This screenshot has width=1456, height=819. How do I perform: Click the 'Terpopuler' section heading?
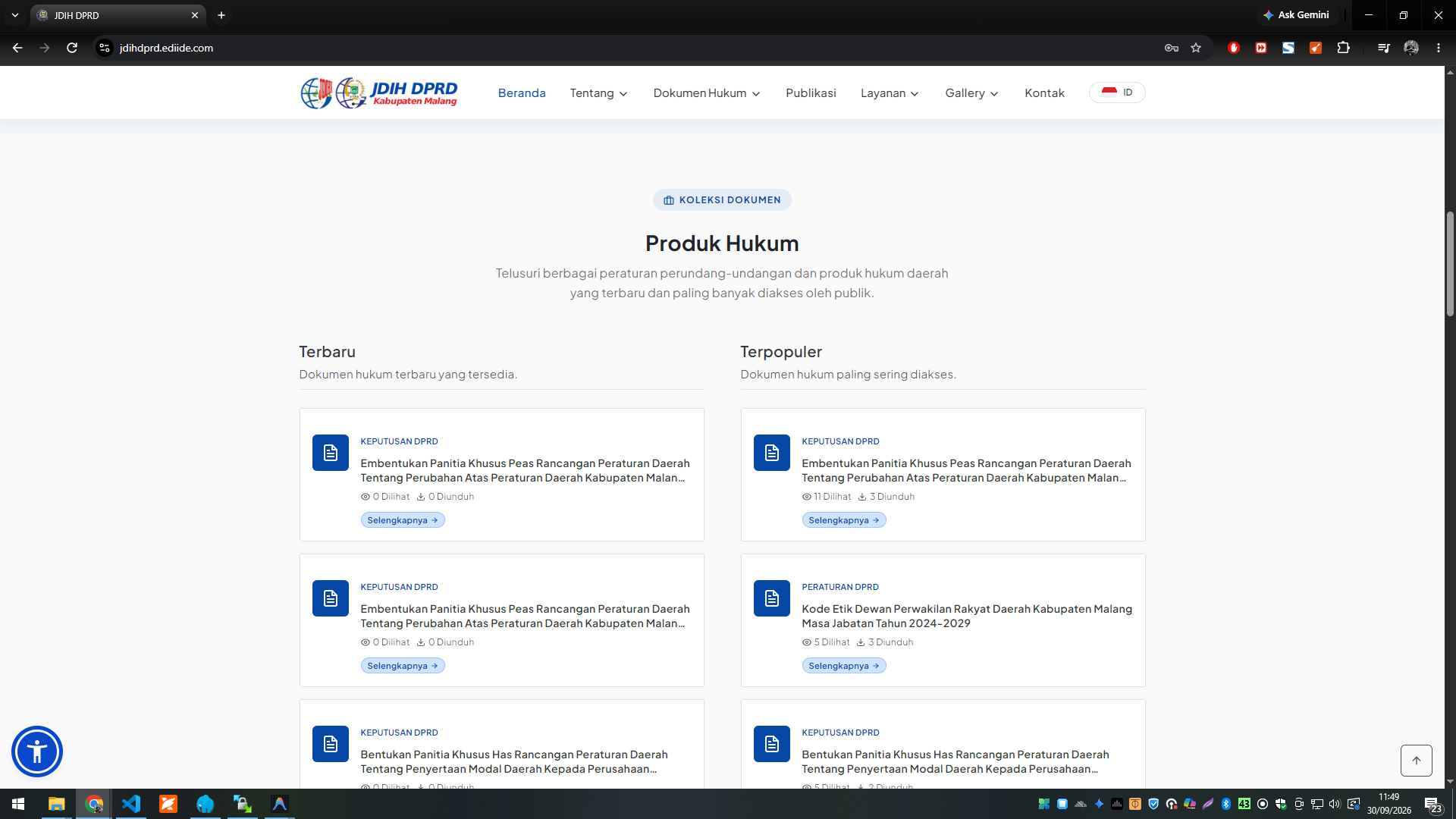(x=781, y=352)
